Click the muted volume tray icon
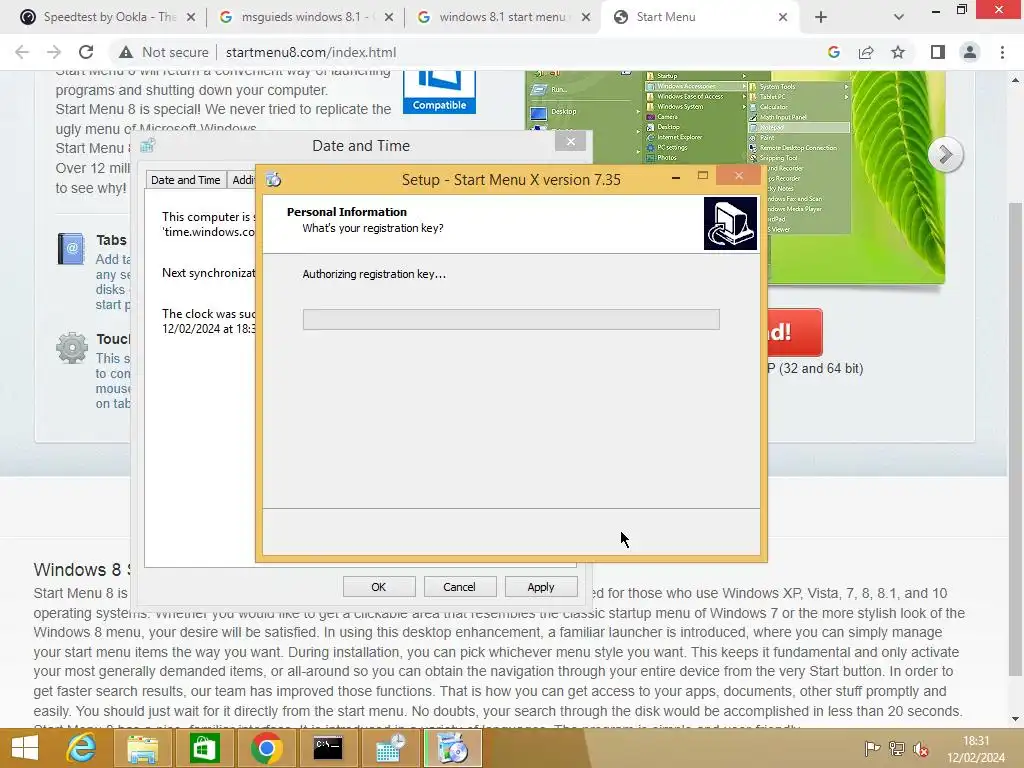 tap(921, 748)
